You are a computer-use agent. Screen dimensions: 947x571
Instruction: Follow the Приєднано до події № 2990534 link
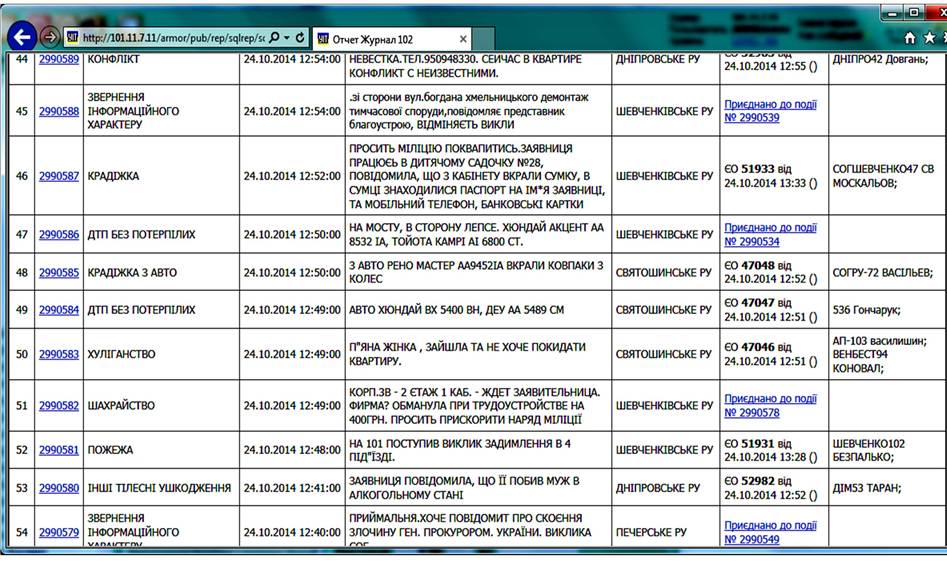click(770, 234)
